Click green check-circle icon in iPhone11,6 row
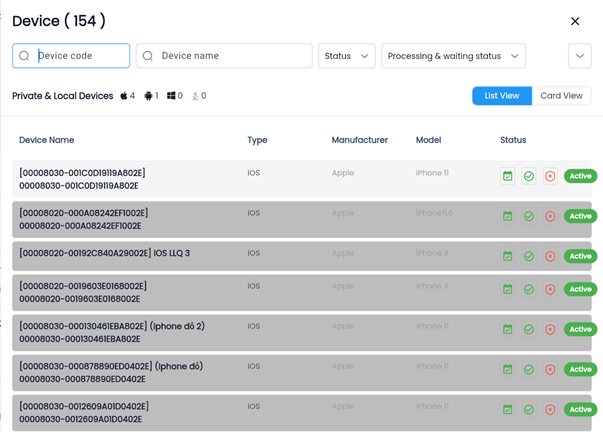The image size is (603, 432). click(529, 216)
